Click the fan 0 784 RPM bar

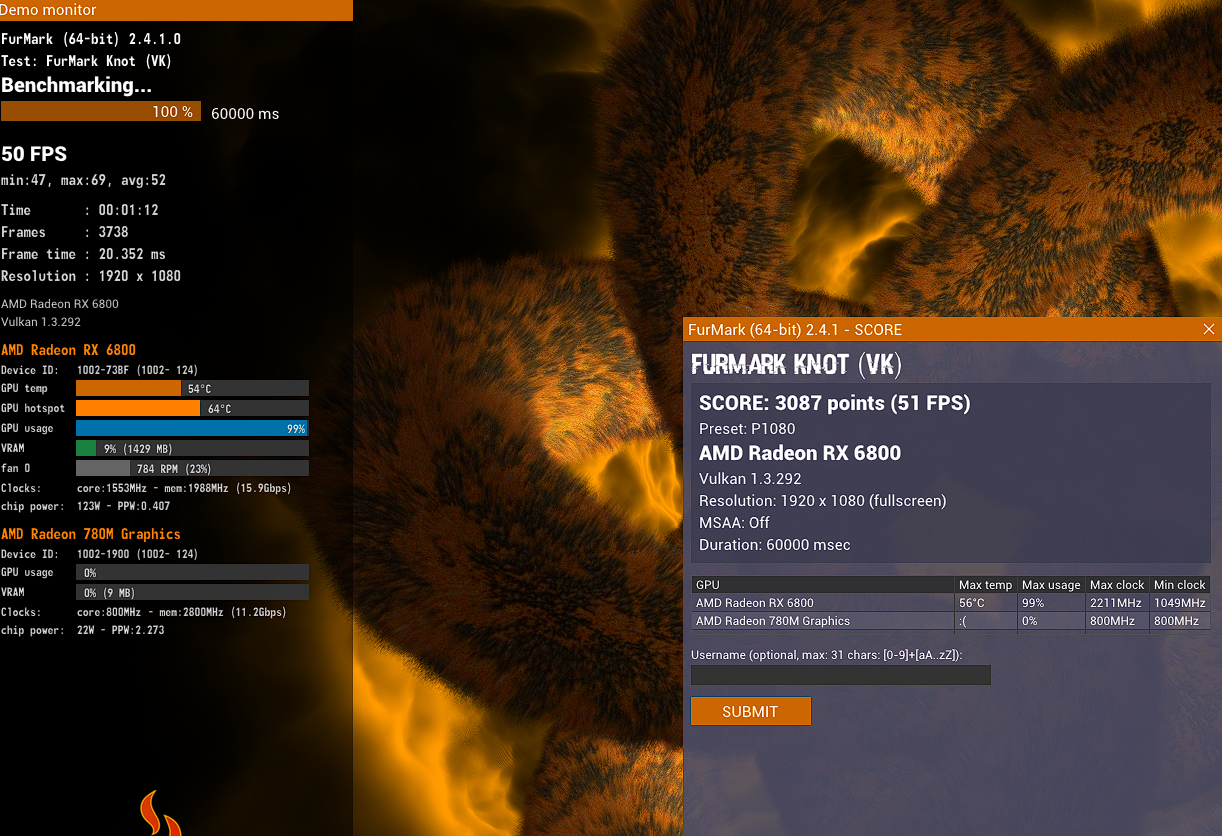(192, 468)
